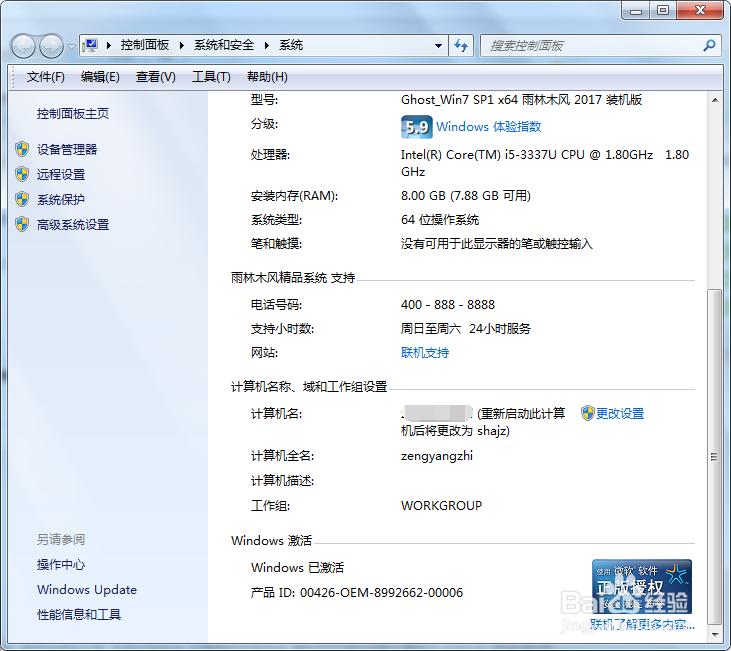Open 联机了解更多内容 link

[x=642, y=624]
